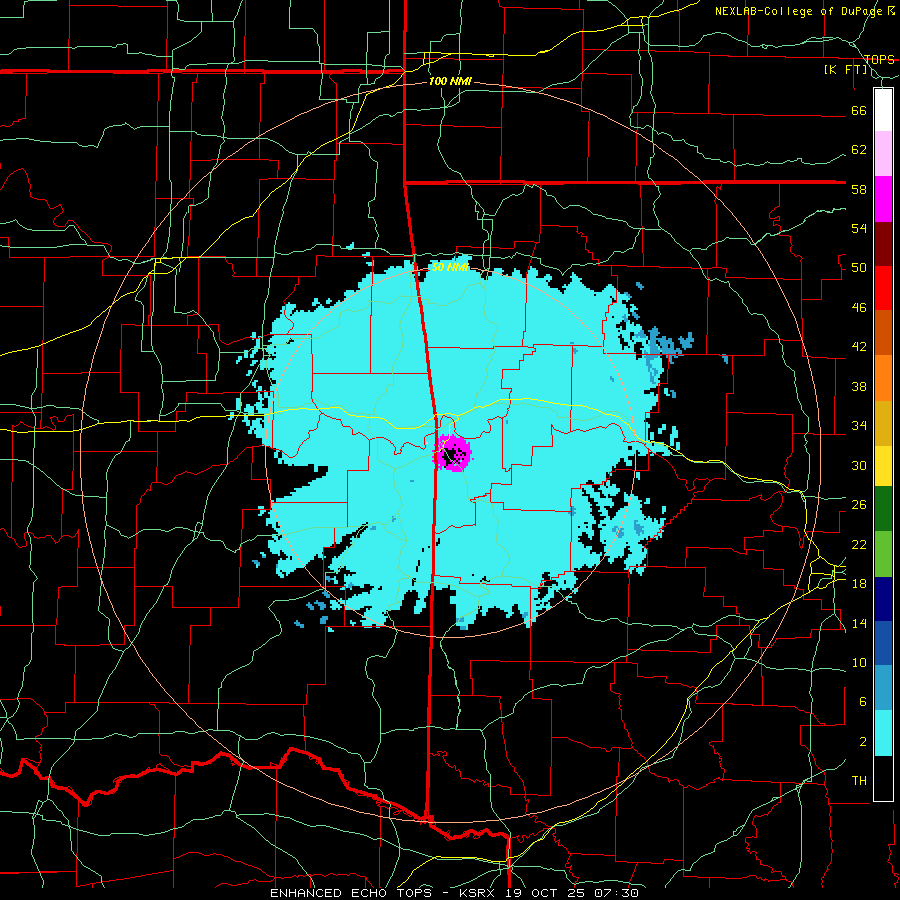Click the legend value '26'
The width and height of the screenshot is (900, 900).
[859, 505]
